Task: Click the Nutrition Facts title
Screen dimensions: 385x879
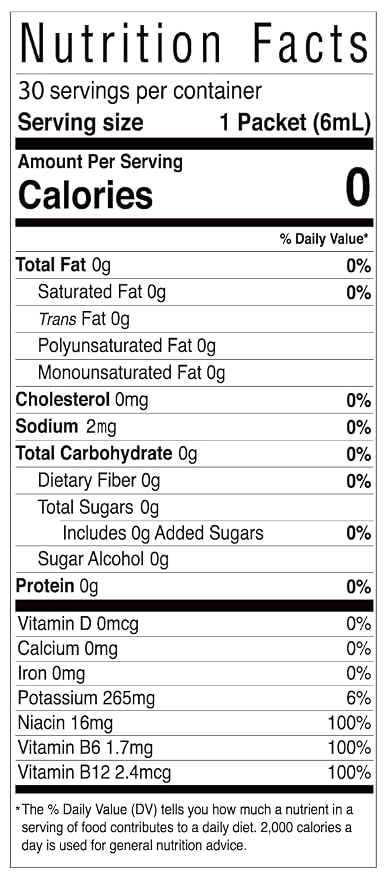Action: tap(194, 44)
